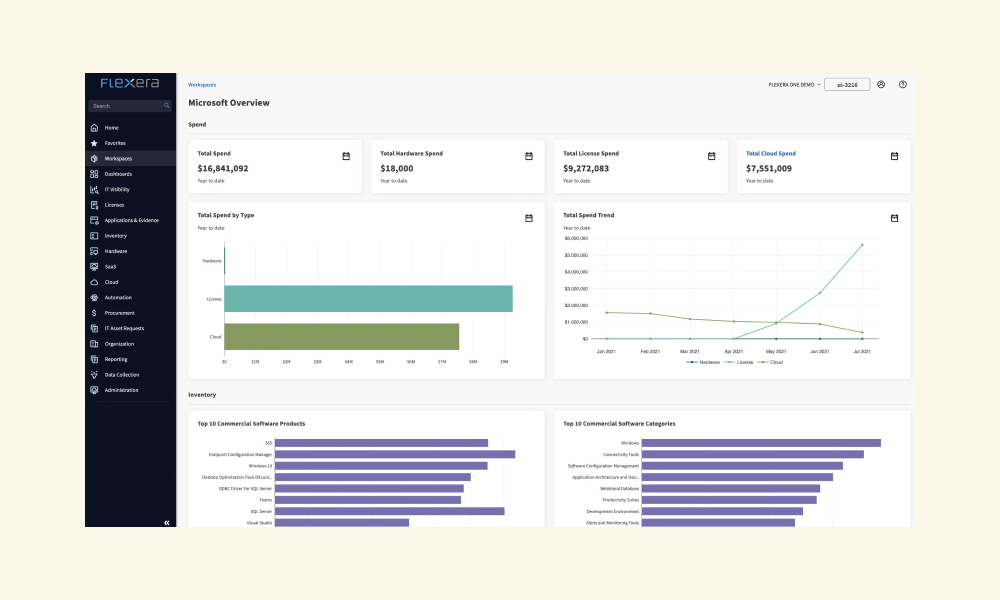Toggle Cloud series in trend chart legend
Image resolution: width=1000 pixels, height=600 pixels.
770,362
